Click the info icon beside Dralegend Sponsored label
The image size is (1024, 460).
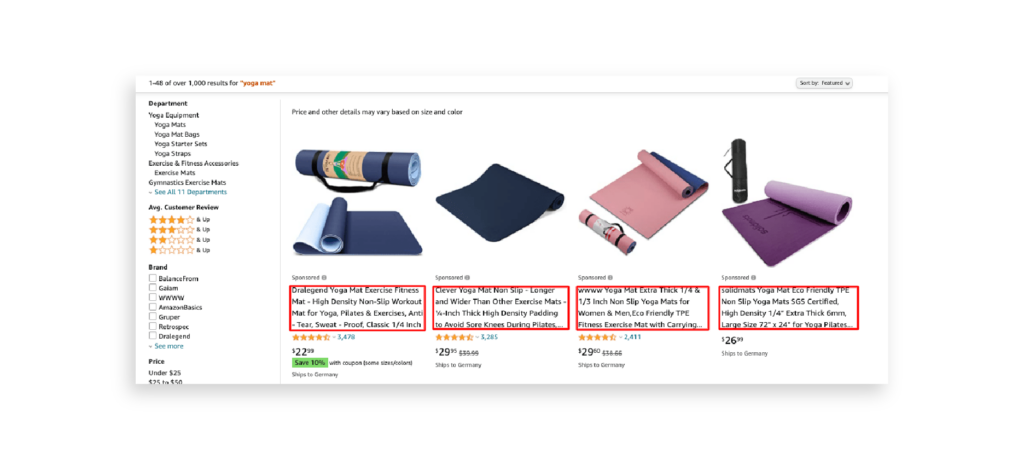click(324, 278)
